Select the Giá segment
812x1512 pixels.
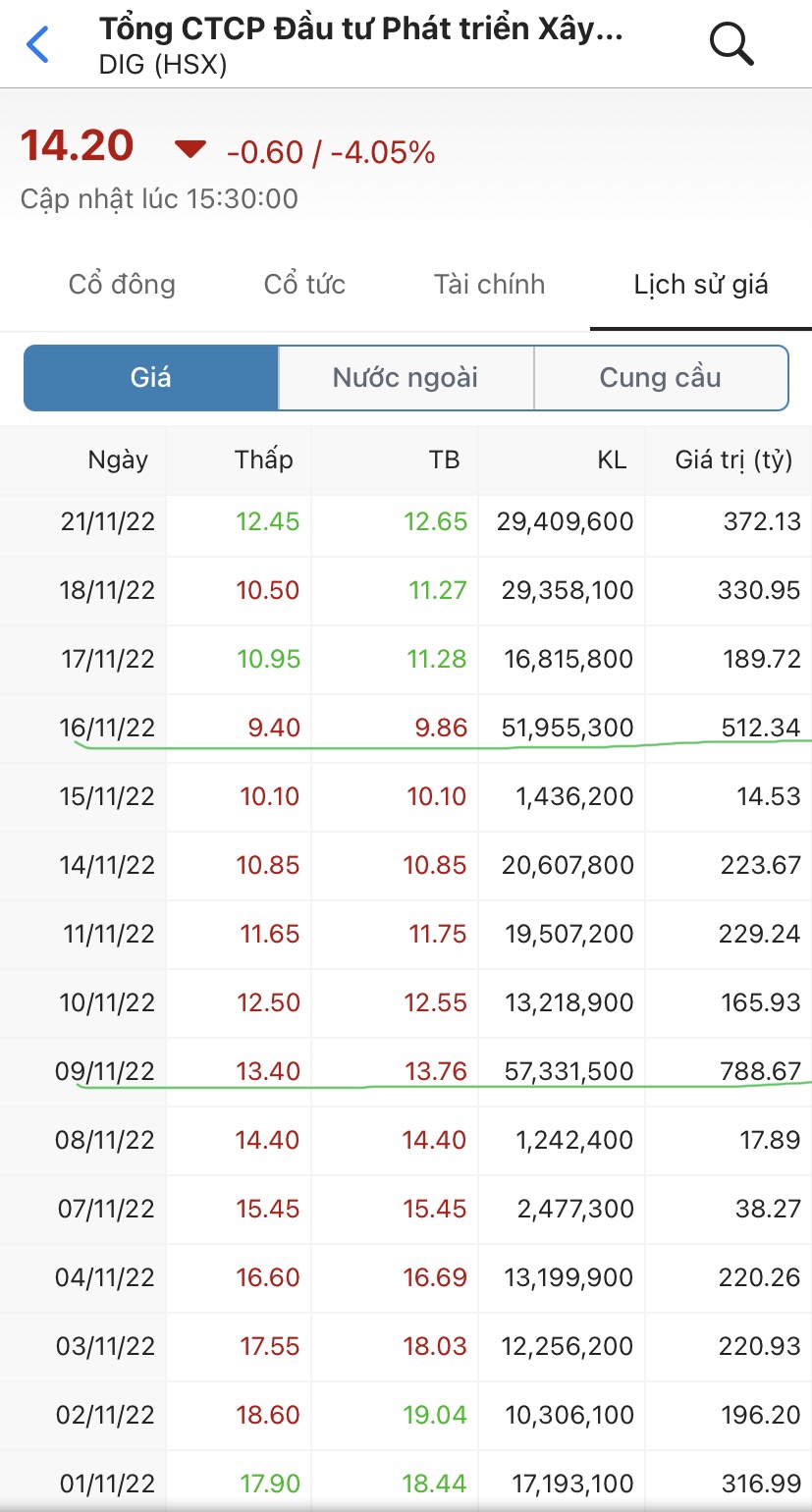pyautogui.click(x=151, y=378)
